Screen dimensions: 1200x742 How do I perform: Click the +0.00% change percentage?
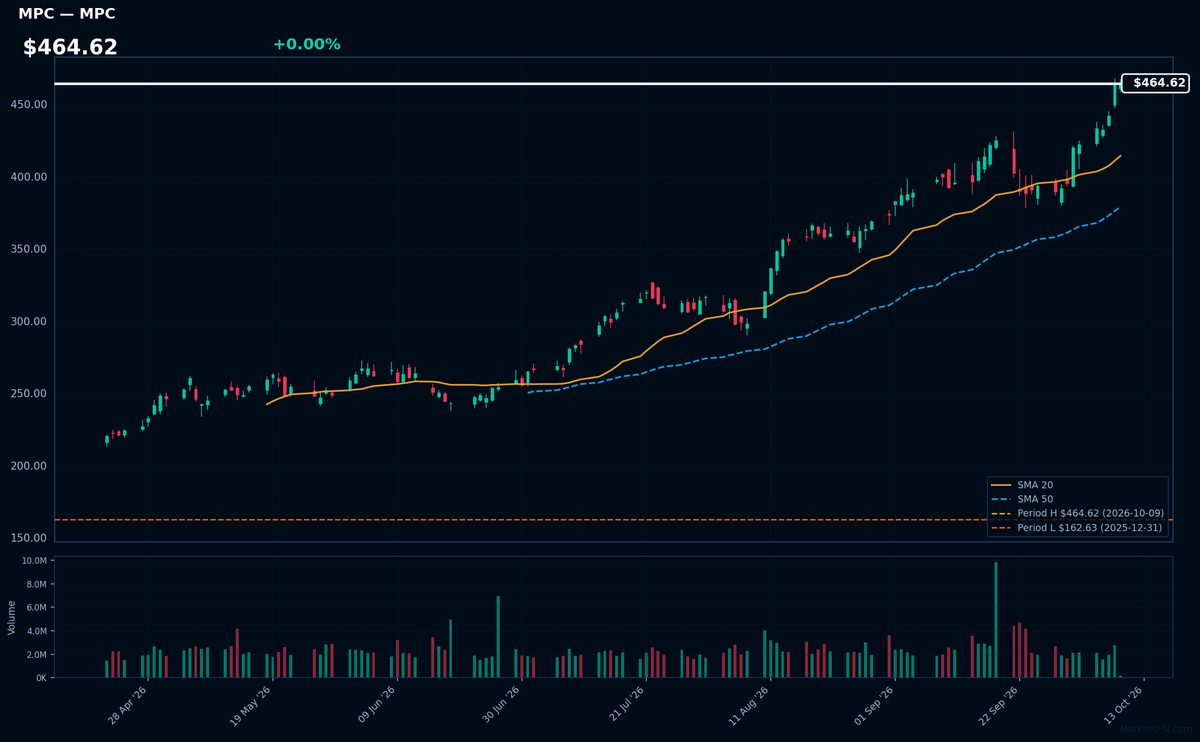pyautogui.click(x=306, y=44)
